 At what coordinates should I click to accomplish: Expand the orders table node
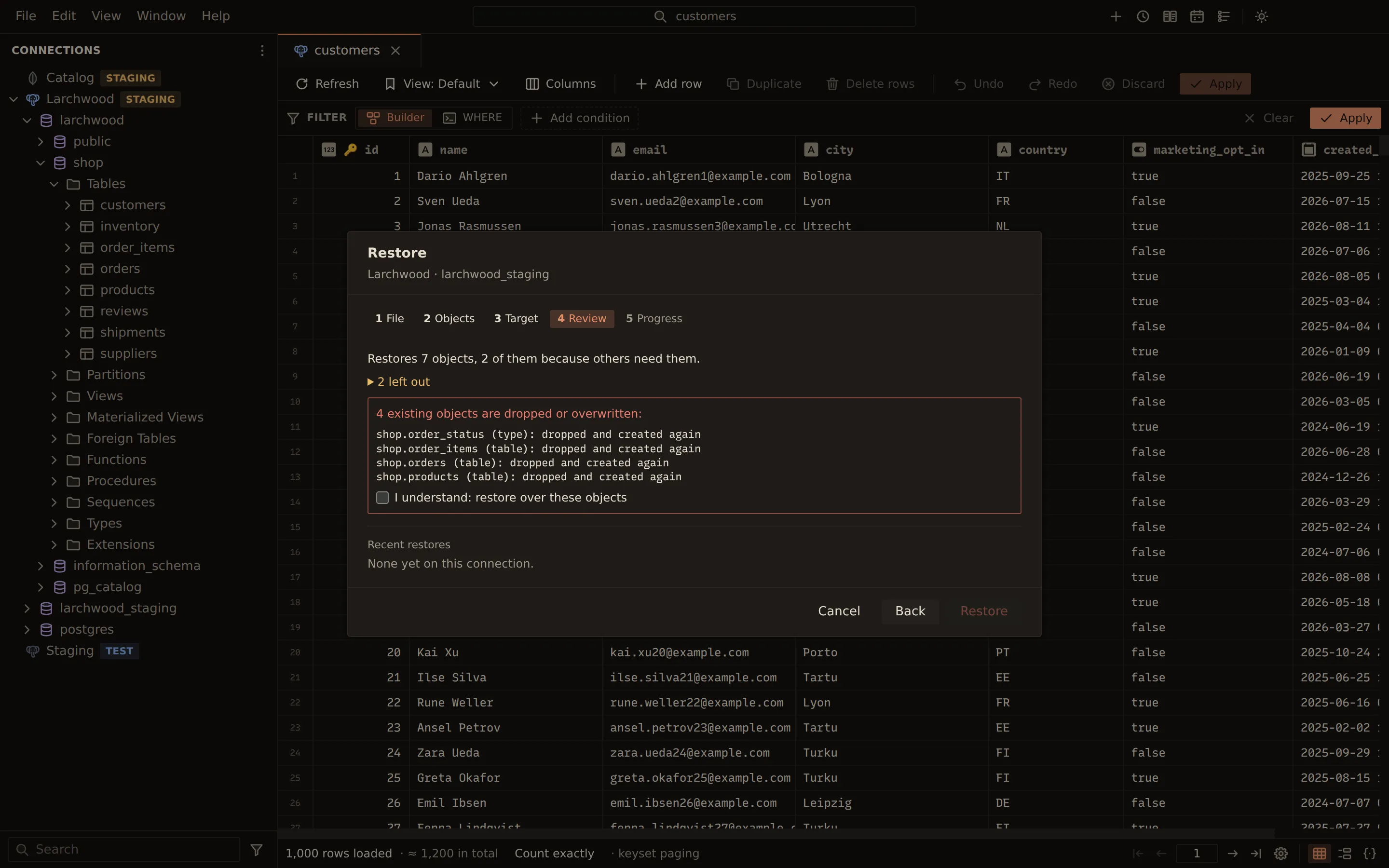68,269
